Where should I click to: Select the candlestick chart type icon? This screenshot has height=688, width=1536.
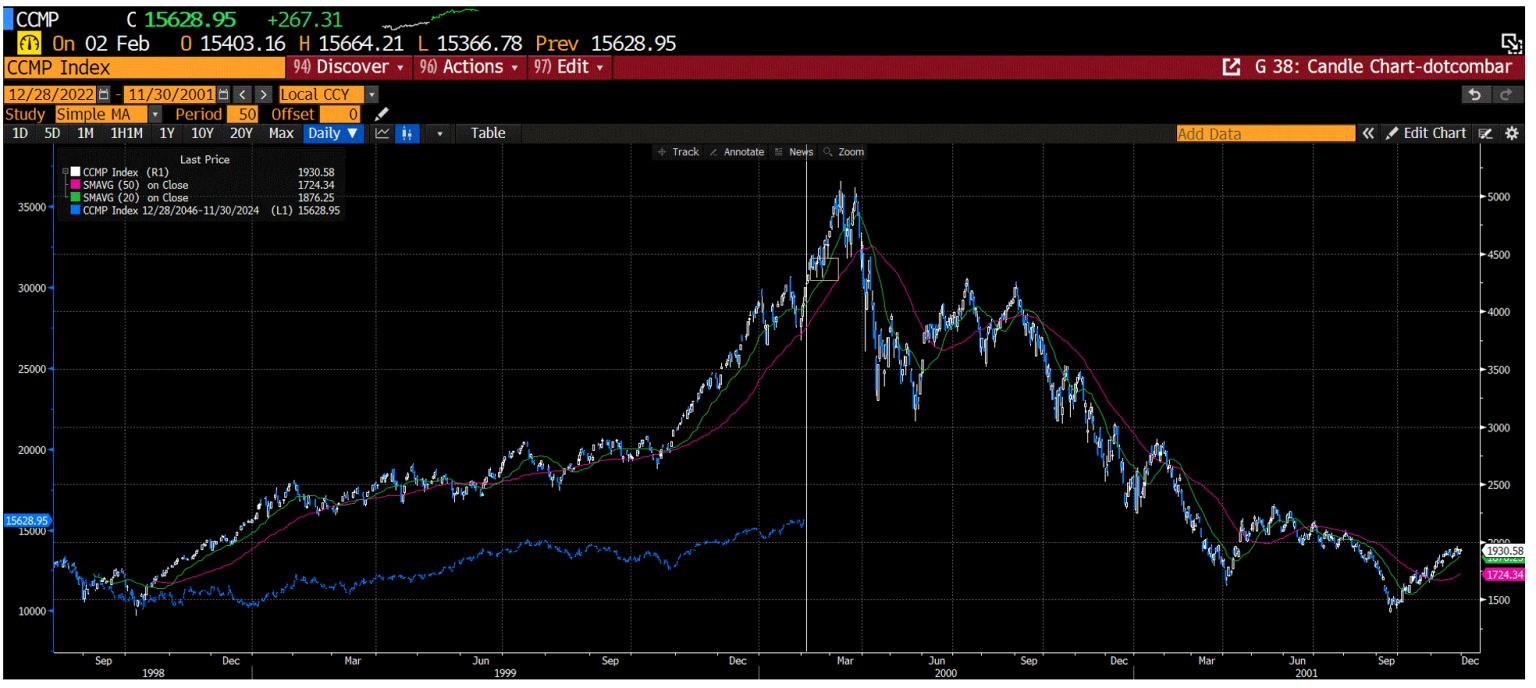tap(407, 133)
